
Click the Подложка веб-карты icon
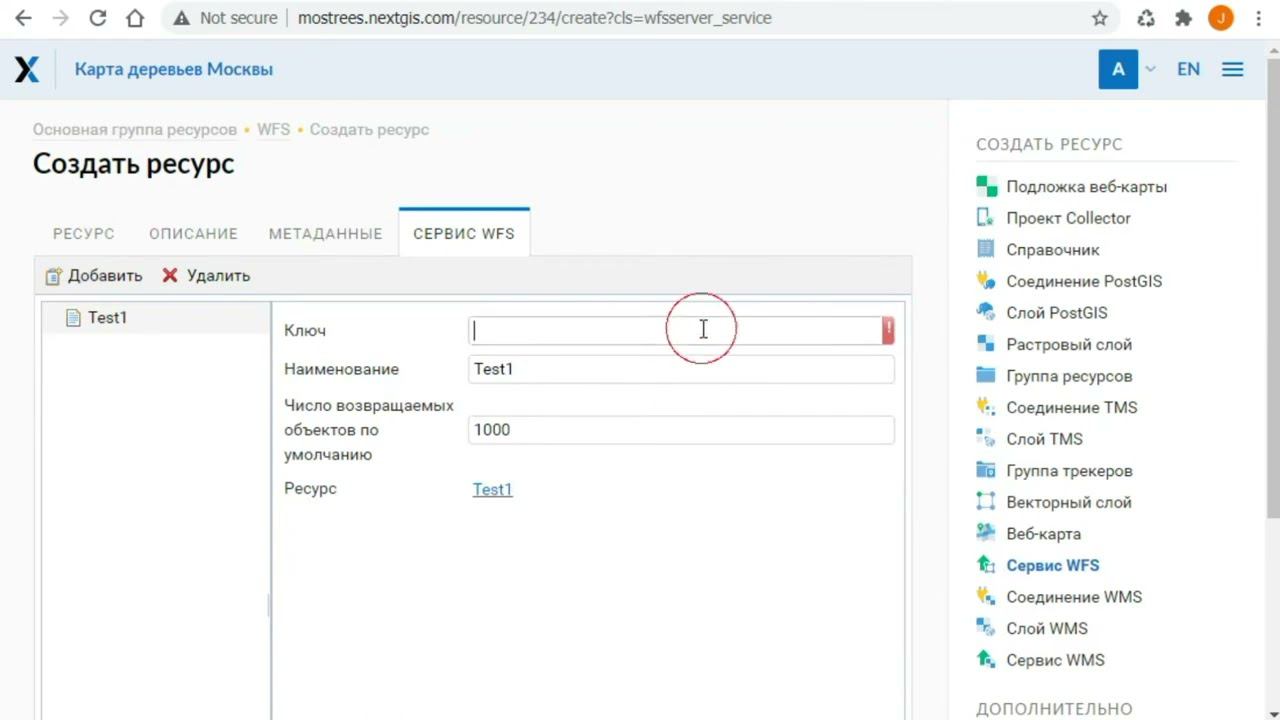[x=987, y=187]
